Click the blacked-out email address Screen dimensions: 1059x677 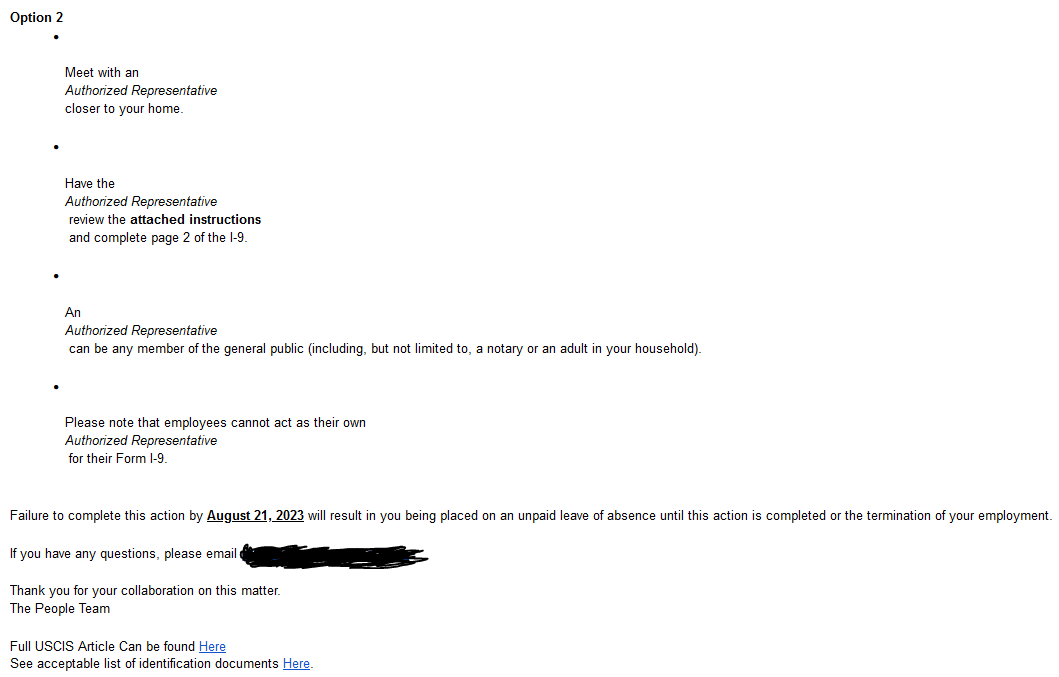click(334, 556)
